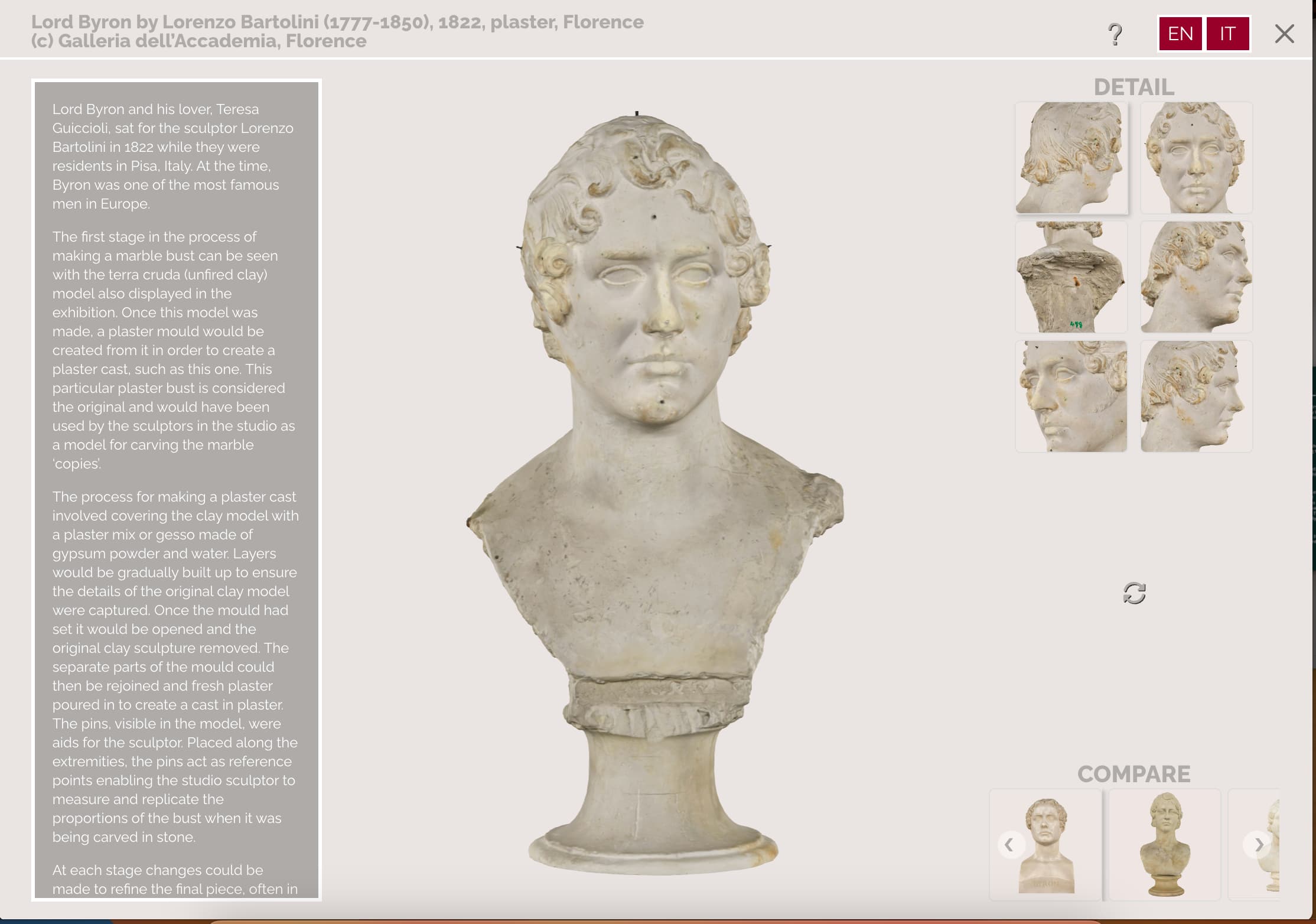Expand the Compare carousel to the next item

1258,845
